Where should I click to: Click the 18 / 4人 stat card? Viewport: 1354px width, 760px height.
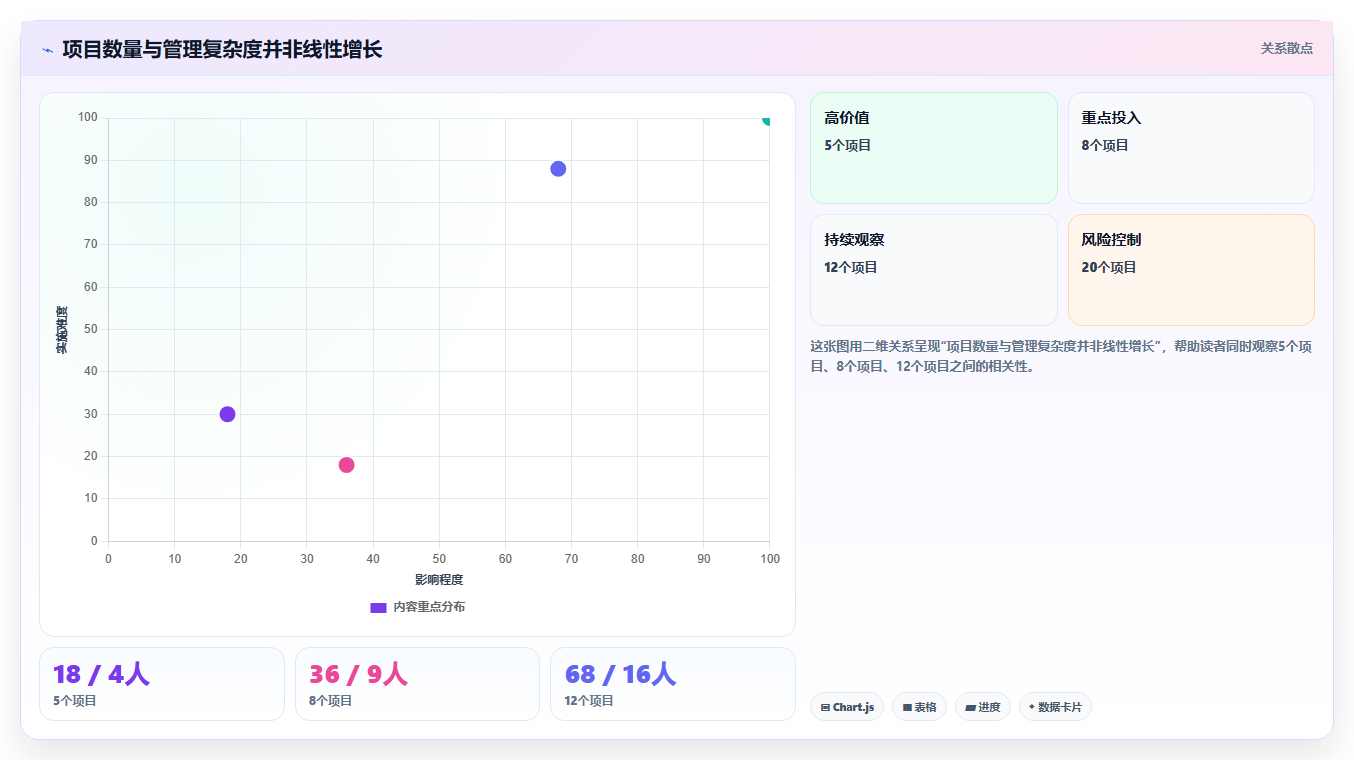coord(162,684)
